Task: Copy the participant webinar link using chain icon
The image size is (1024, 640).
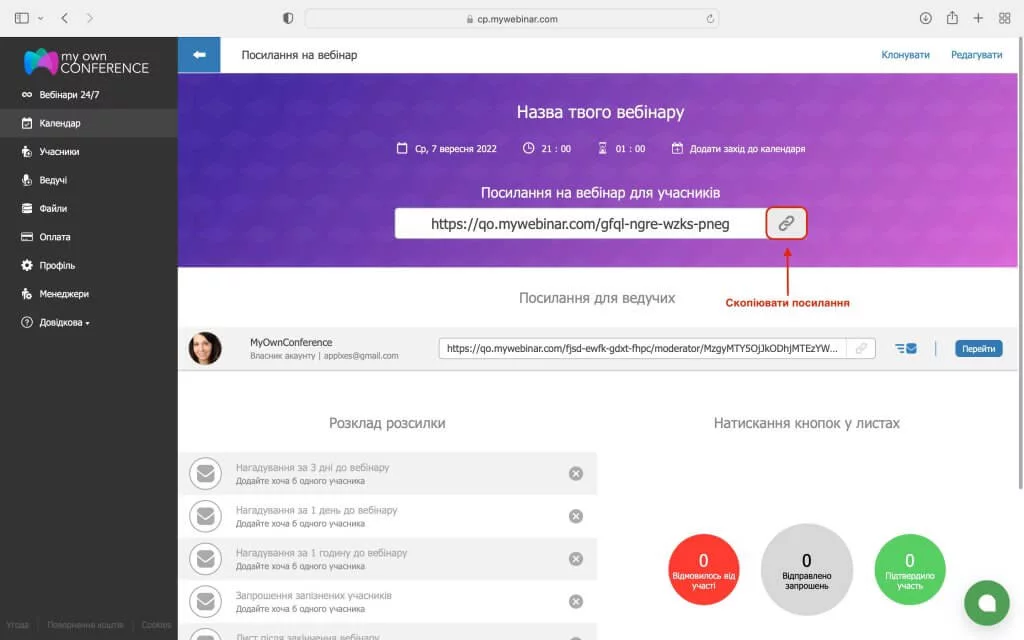Action: [786, 223]
